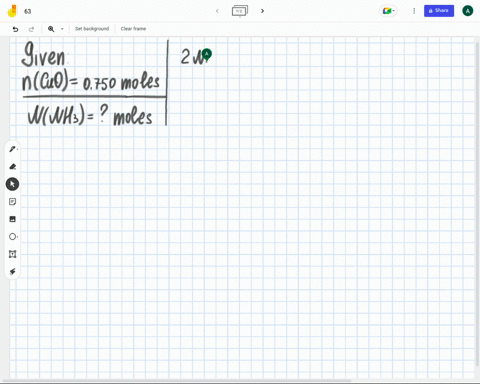This screenshot has width=480, height=384.
Task: Click Clear frame
Action: pos(133,29)
